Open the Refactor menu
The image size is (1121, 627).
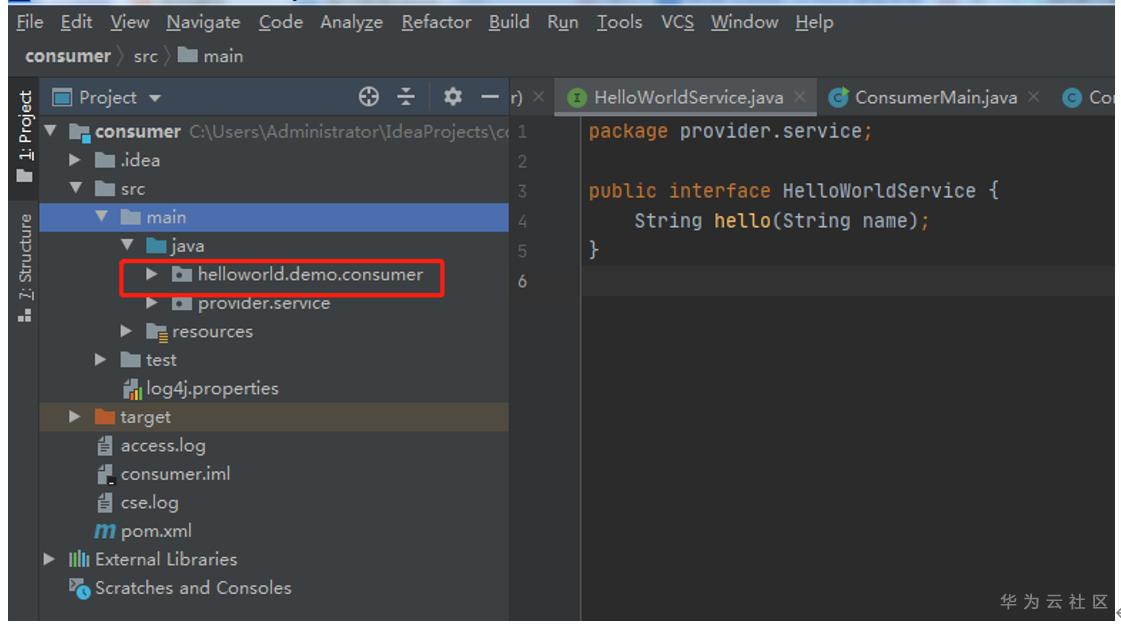pos(436,22)
